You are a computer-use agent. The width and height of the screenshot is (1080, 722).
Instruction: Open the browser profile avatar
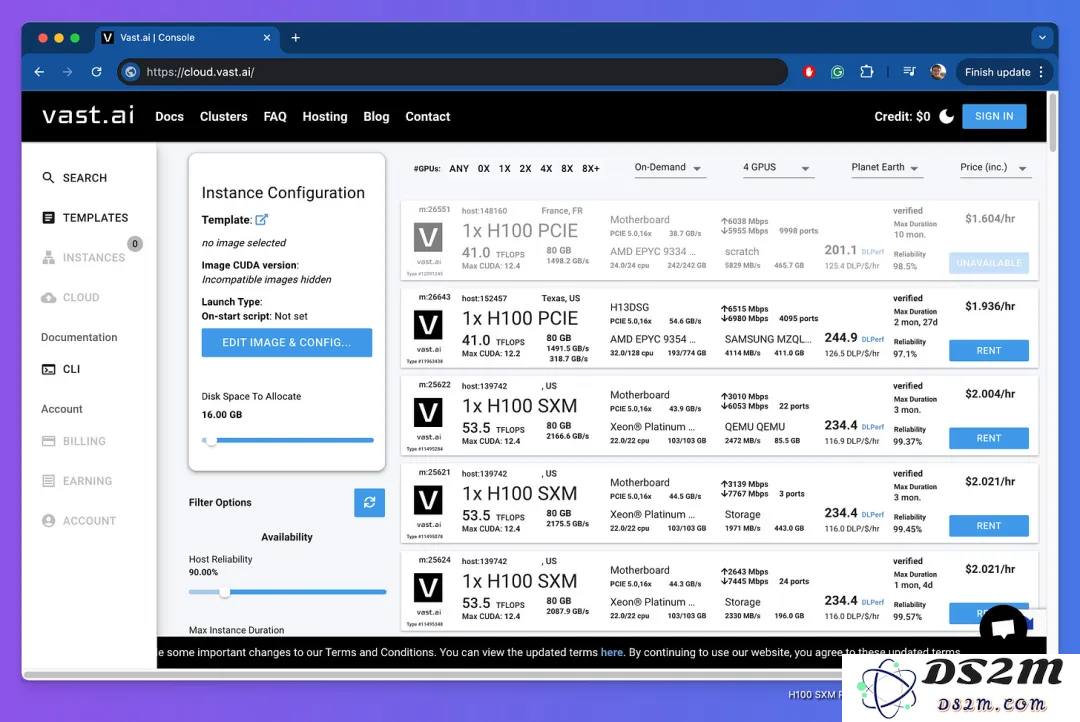[937, 72]
